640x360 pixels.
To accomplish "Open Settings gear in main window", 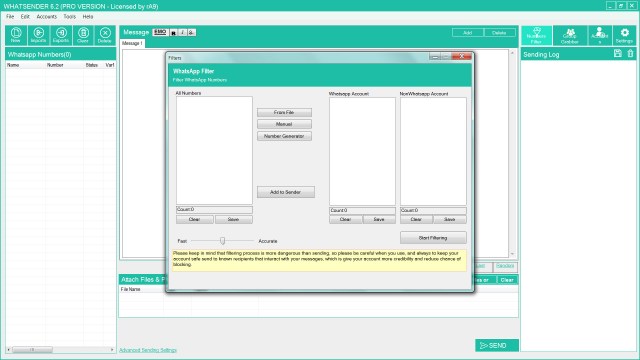I will tap(624, 36).
